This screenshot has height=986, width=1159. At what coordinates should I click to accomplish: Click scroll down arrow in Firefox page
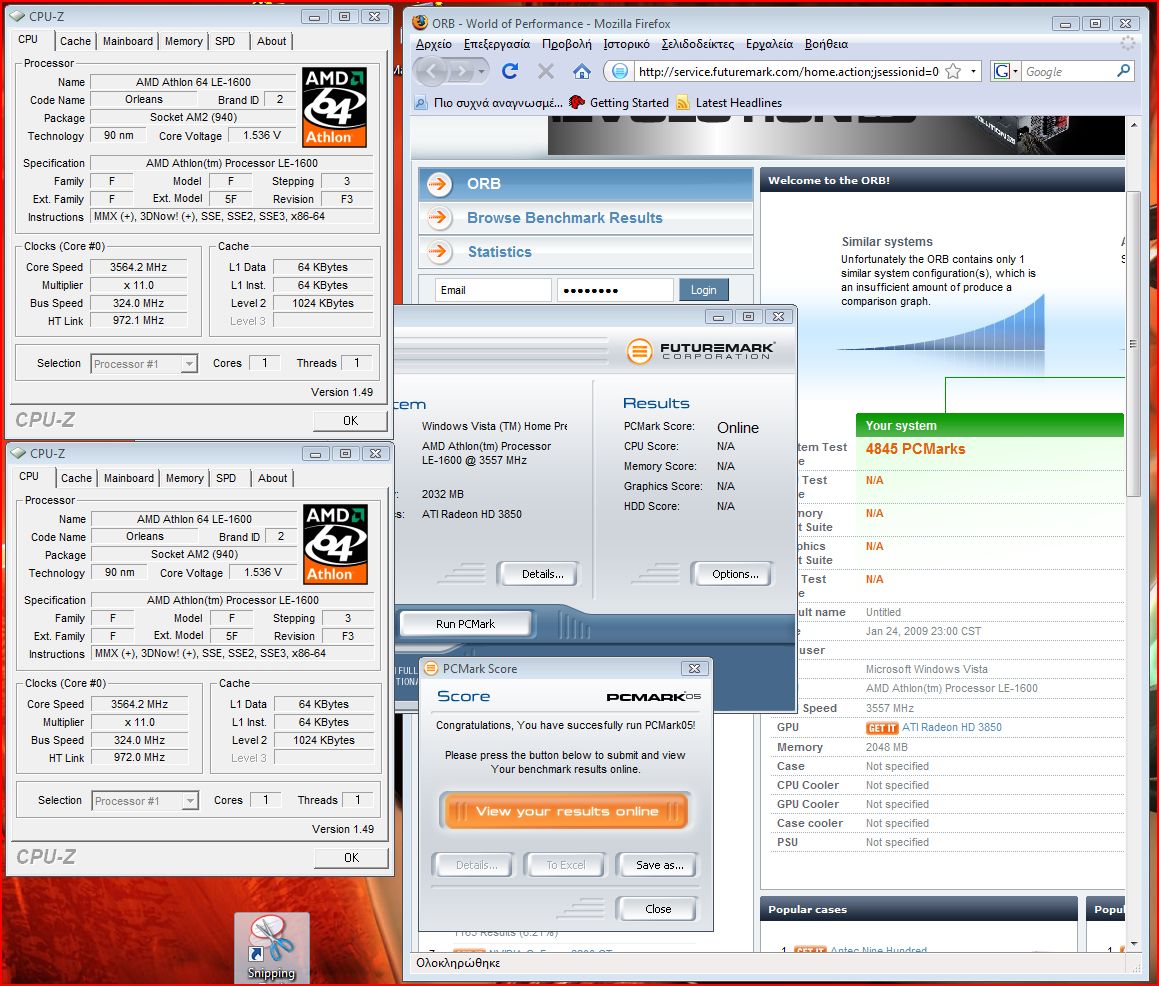(x=1134, y=944)
